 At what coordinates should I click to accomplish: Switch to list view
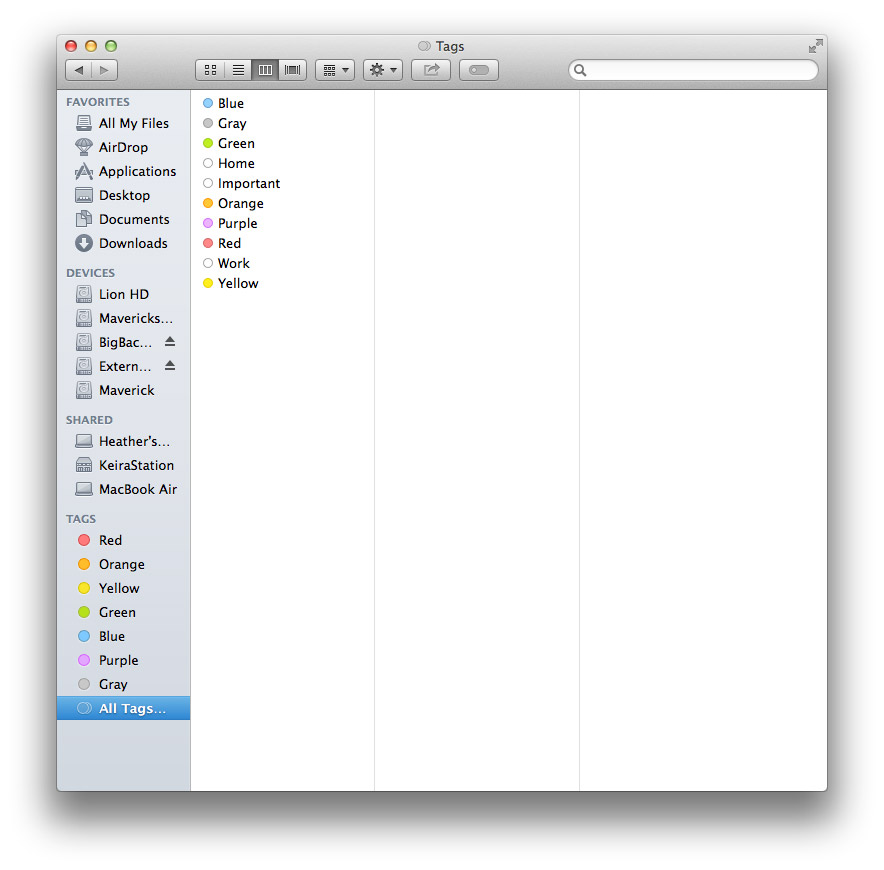pyautogui.click(x=238, y=70)
